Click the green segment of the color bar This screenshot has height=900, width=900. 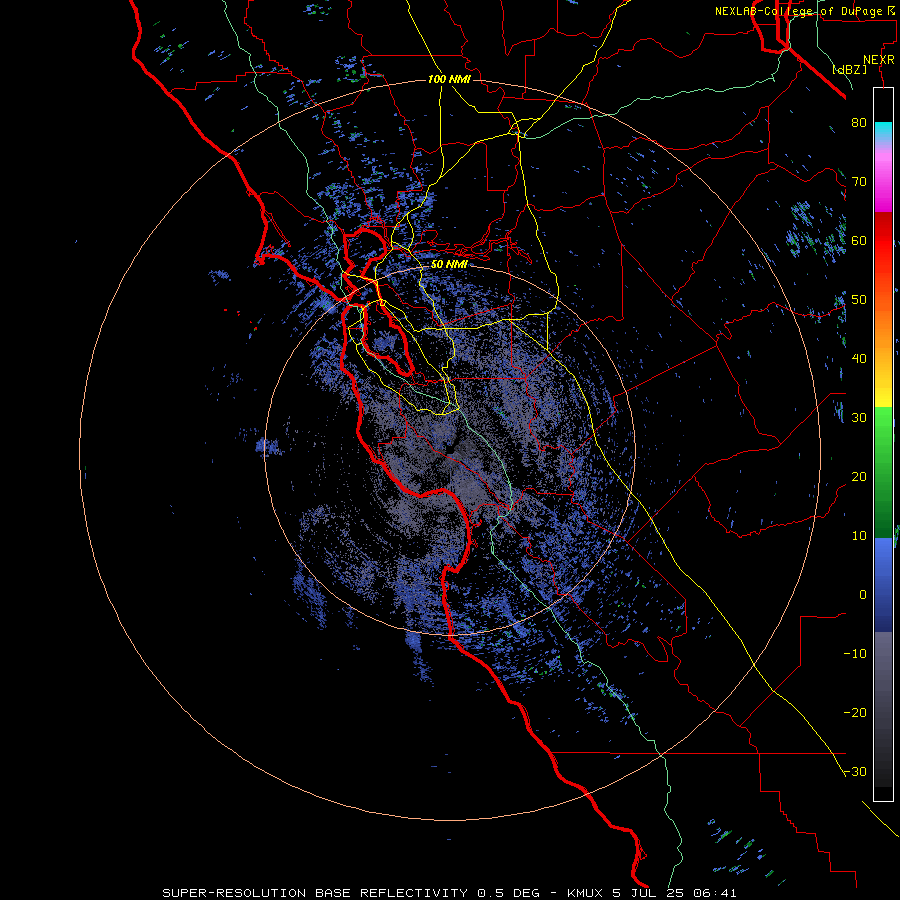pos(883,472)
